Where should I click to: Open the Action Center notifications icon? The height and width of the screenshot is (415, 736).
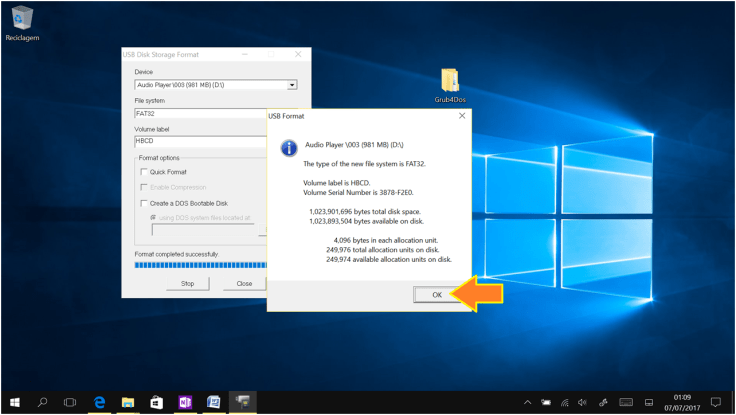click(x=715, y=402)
